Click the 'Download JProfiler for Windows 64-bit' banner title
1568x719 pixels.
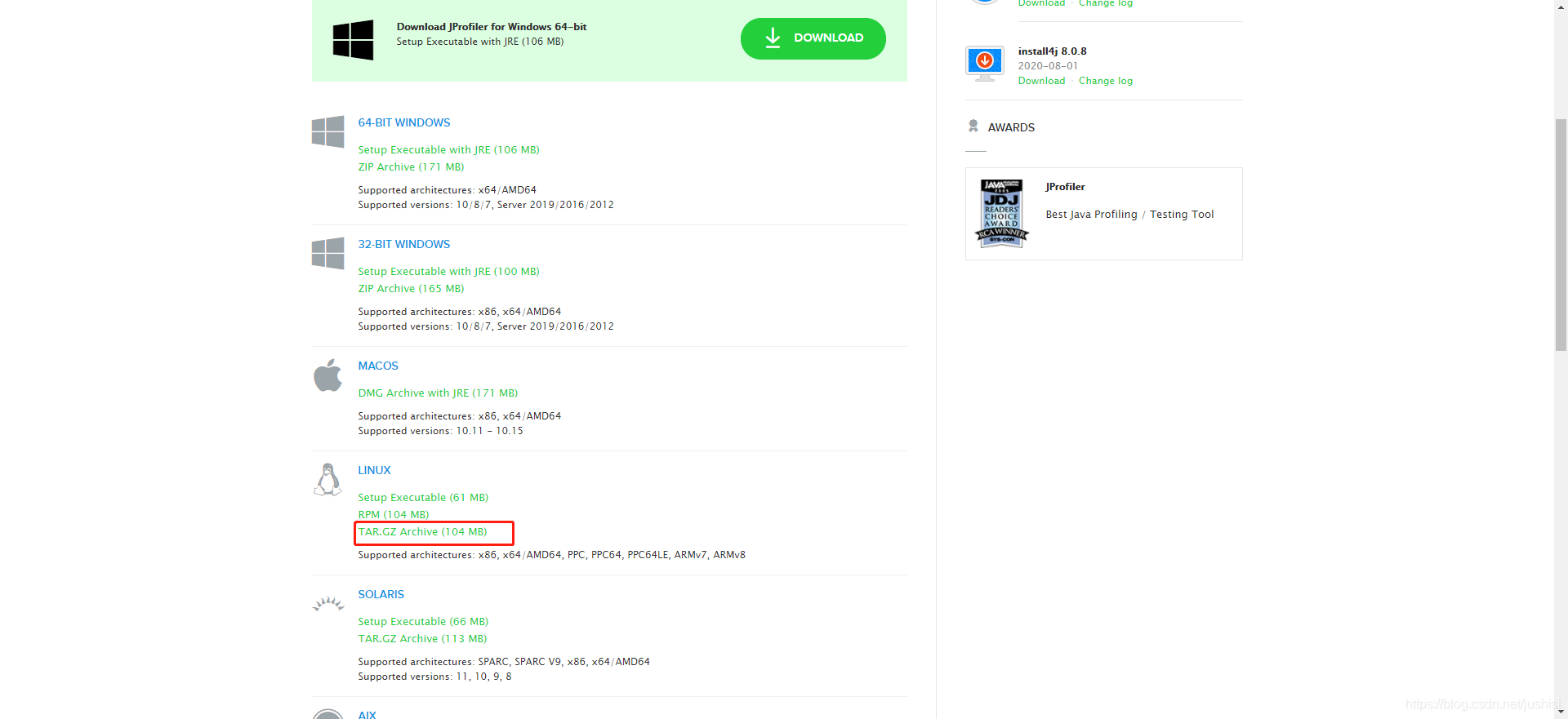[492, 27]
